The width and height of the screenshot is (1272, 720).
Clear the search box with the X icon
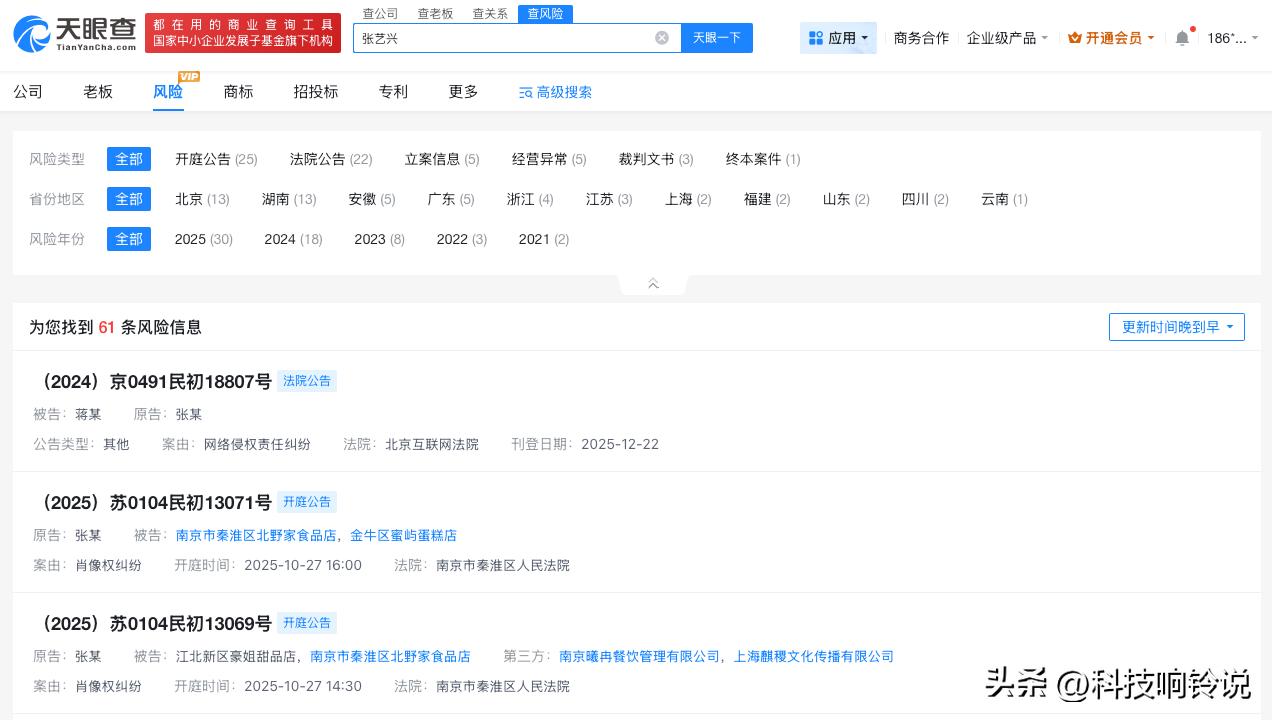click(662, 38)
